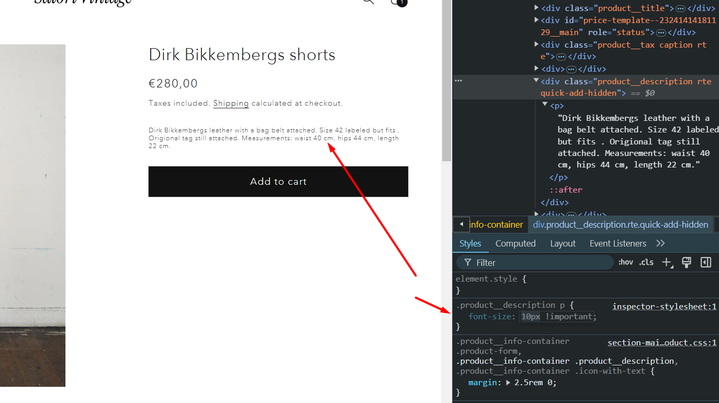
Task: Expand the plain div node below product__tax
Action: 536,69
